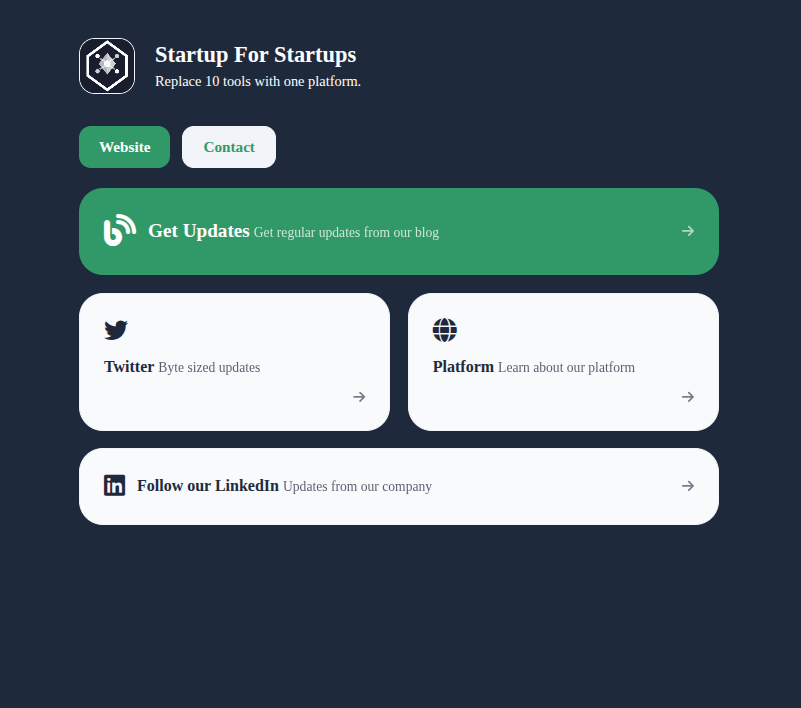Open the Contact button

pyautogui.click(x=229, y=147)
